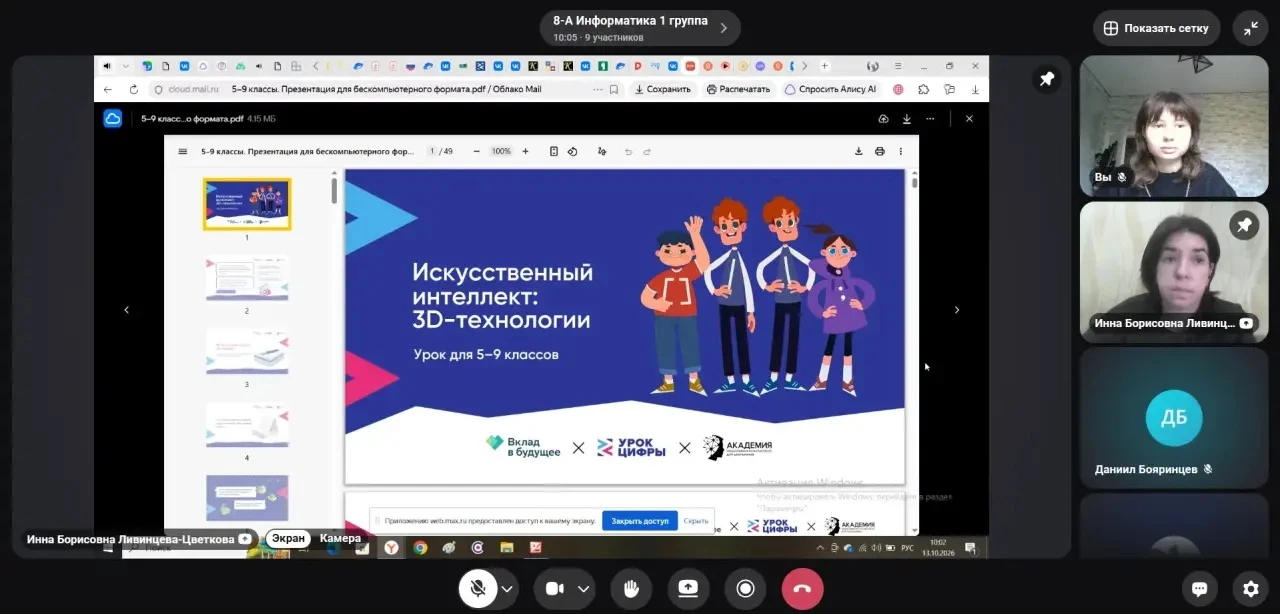Fit PDF to page
Viewport: 1280px width, 614px height.
554,152
